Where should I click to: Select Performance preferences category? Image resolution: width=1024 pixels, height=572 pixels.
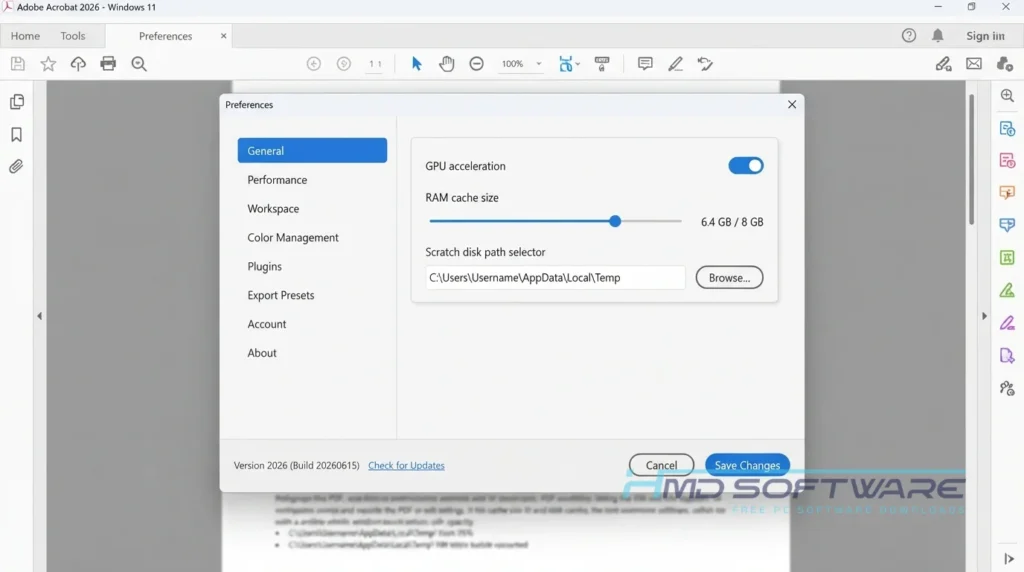tap(277, 180)
